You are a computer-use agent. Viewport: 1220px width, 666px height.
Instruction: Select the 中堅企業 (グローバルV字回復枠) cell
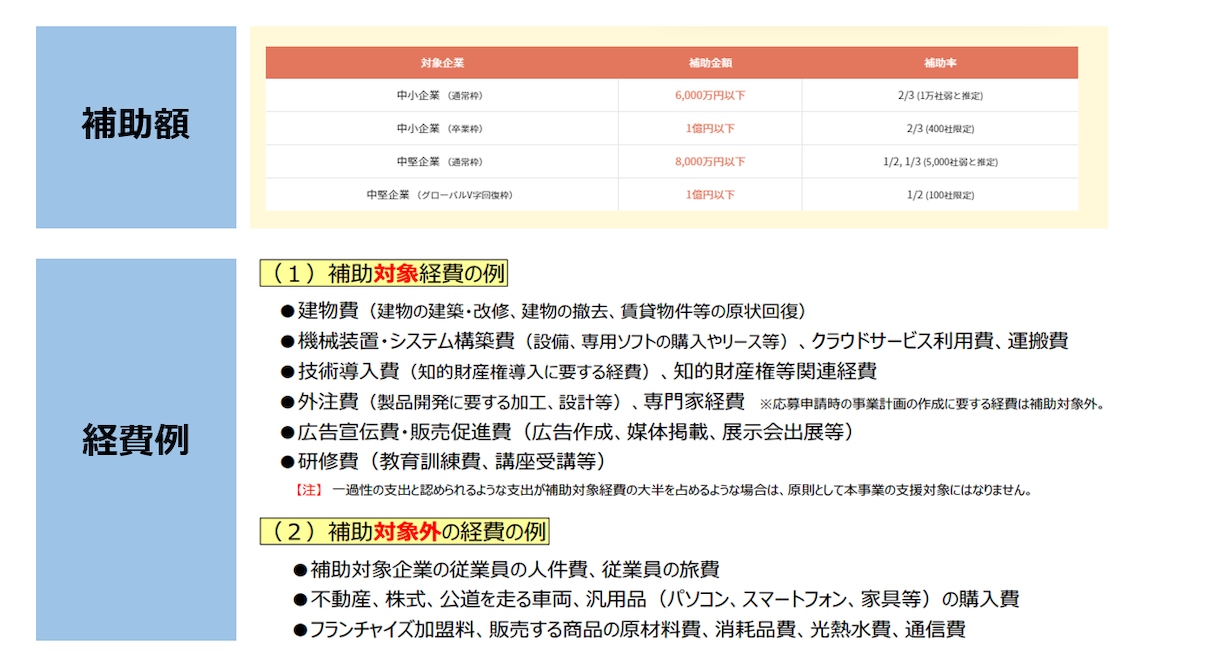[442, 195]
